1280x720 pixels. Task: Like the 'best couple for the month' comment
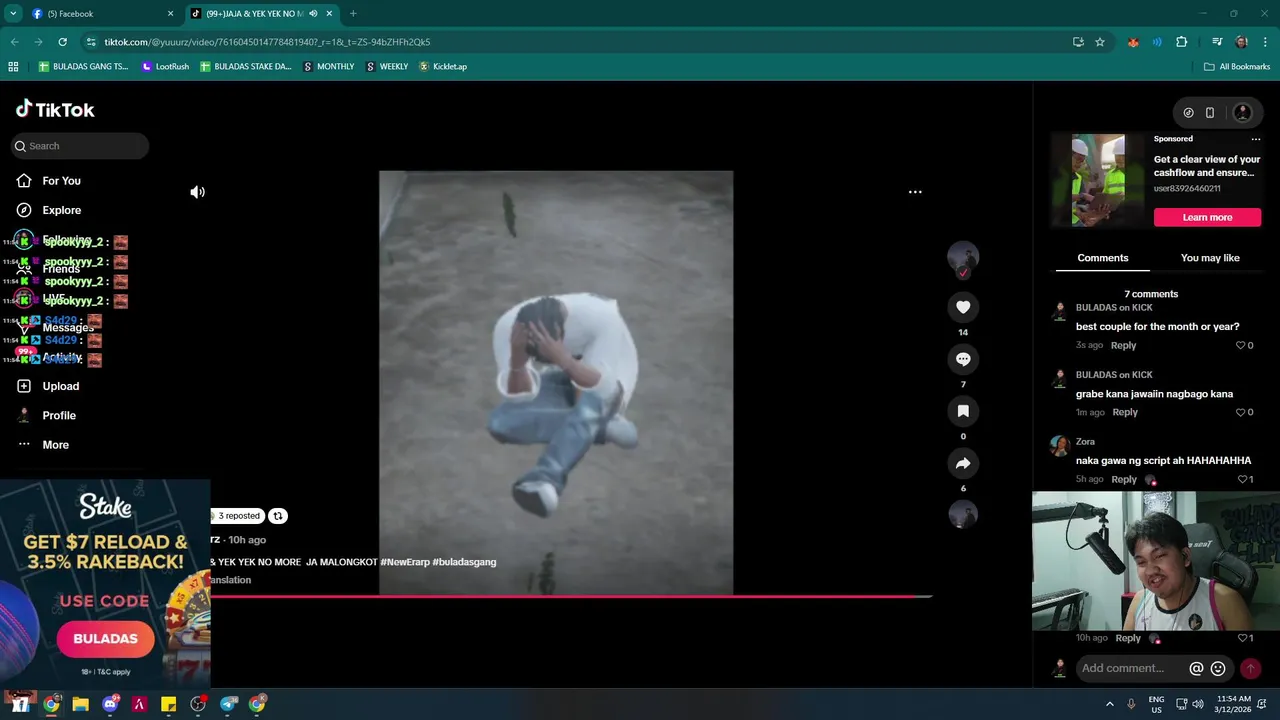(x=1241, y=345)
